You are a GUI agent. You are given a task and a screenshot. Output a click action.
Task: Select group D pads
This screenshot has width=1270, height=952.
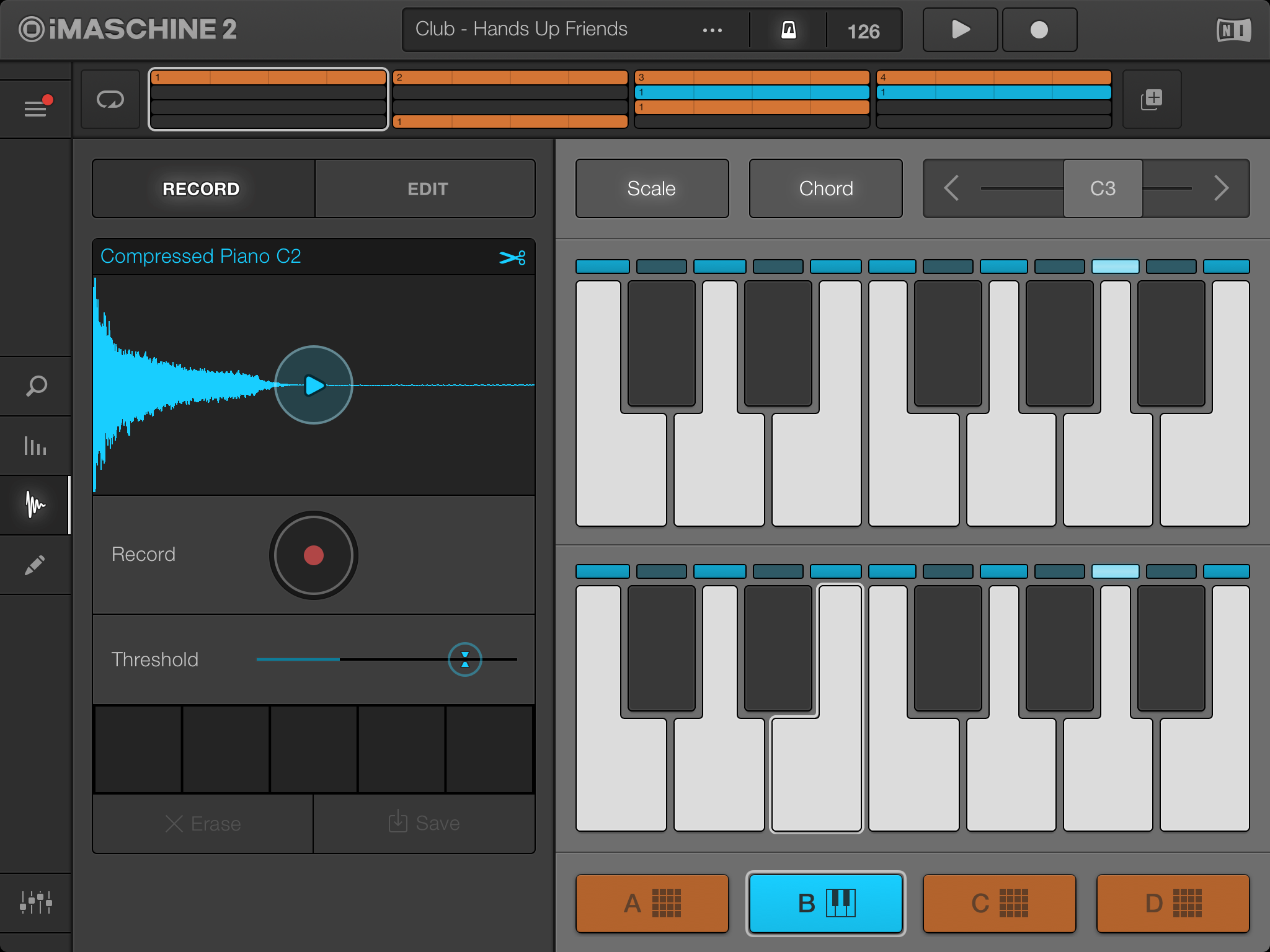(x=1173, y=903)
